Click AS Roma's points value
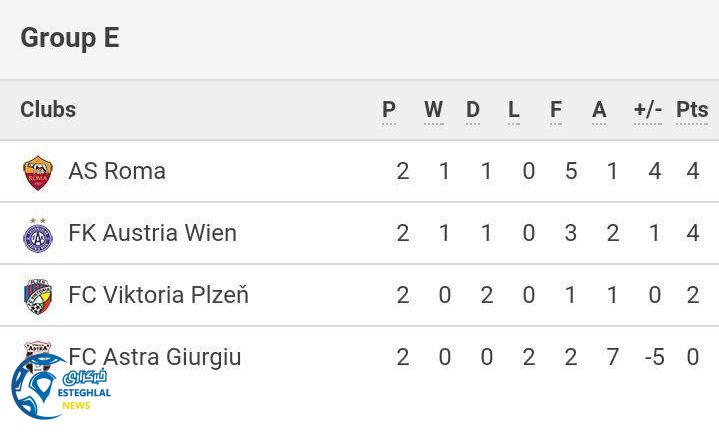 (693, 171)
